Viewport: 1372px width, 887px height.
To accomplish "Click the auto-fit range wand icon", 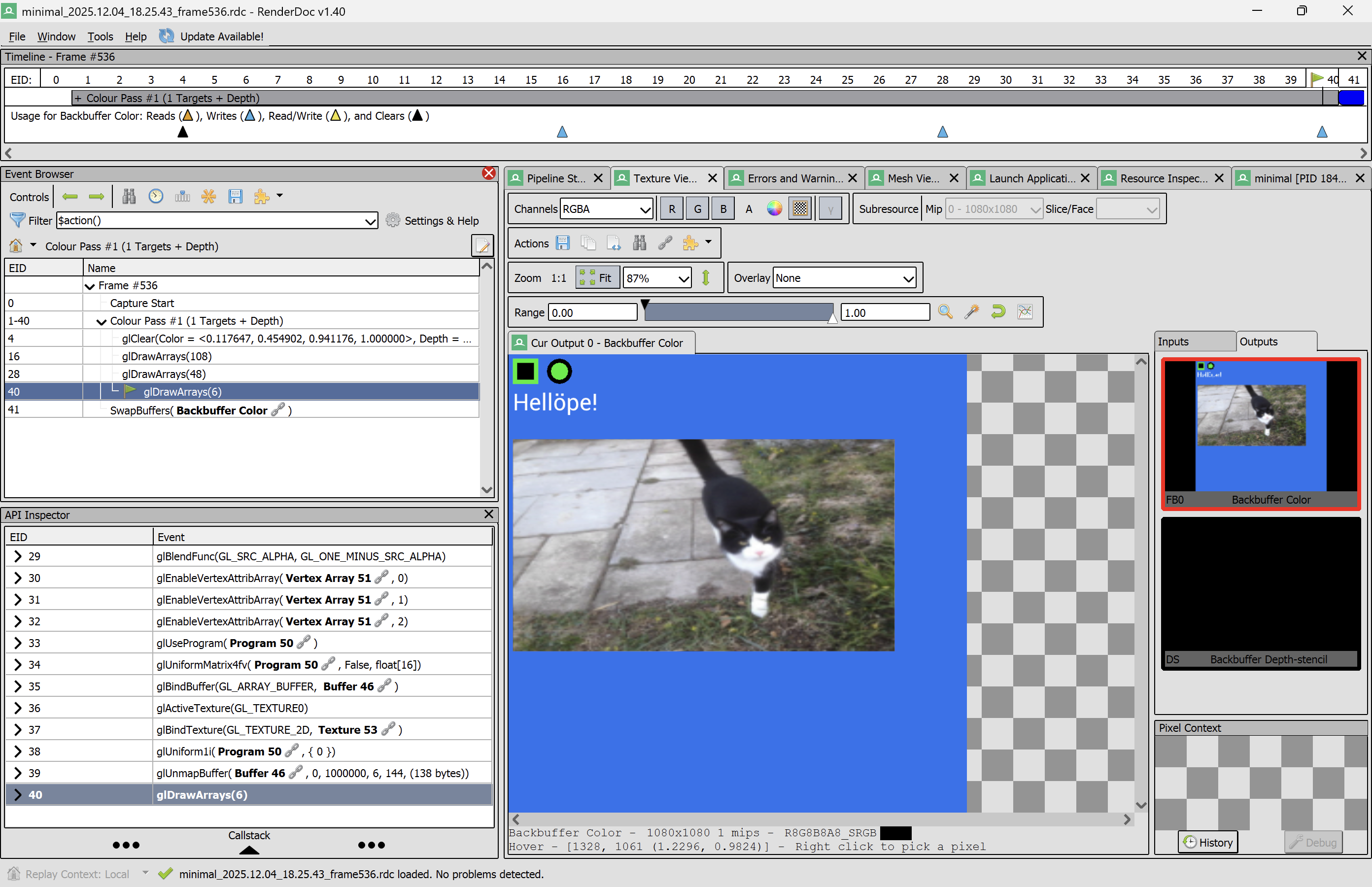I will [972, 312].
